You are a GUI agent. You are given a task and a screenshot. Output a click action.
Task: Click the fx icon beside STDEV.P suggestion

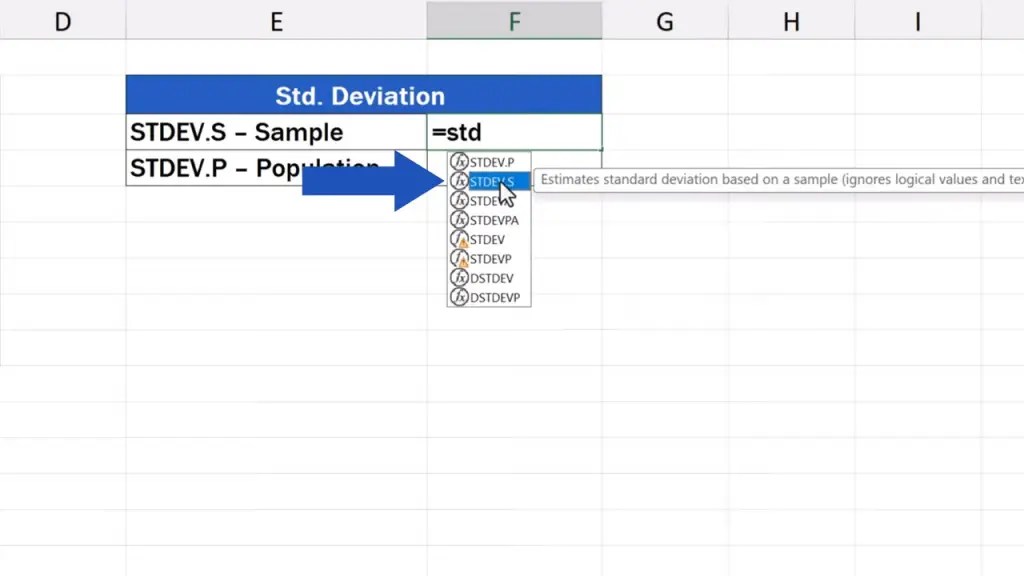459,162
